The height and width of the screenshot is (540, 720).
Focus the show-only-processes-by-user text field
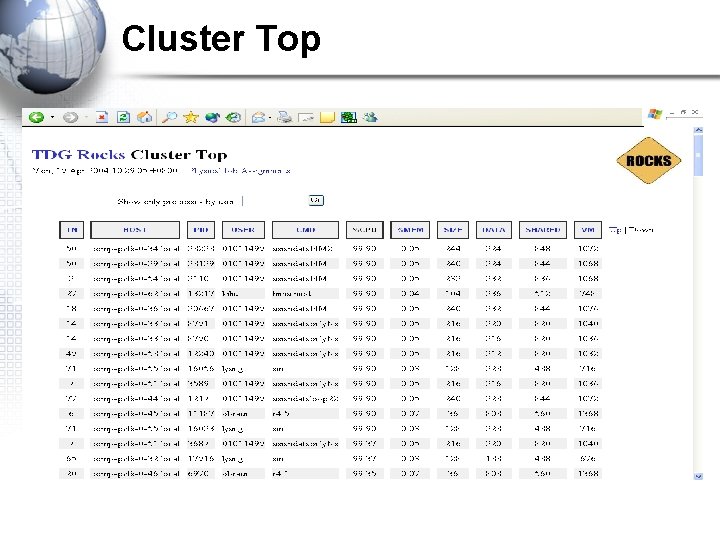(x=274, y=201)
